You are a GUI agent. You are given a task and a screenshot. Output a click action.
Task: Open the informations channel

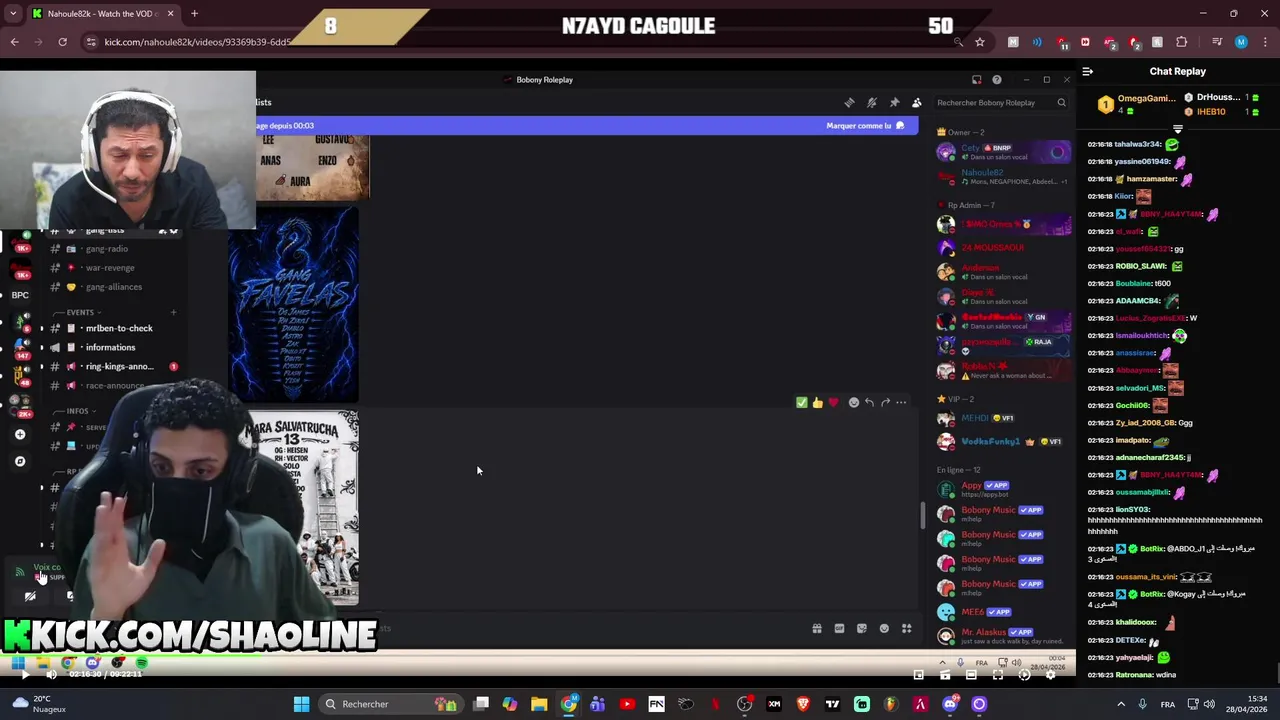tap(110, 347)
